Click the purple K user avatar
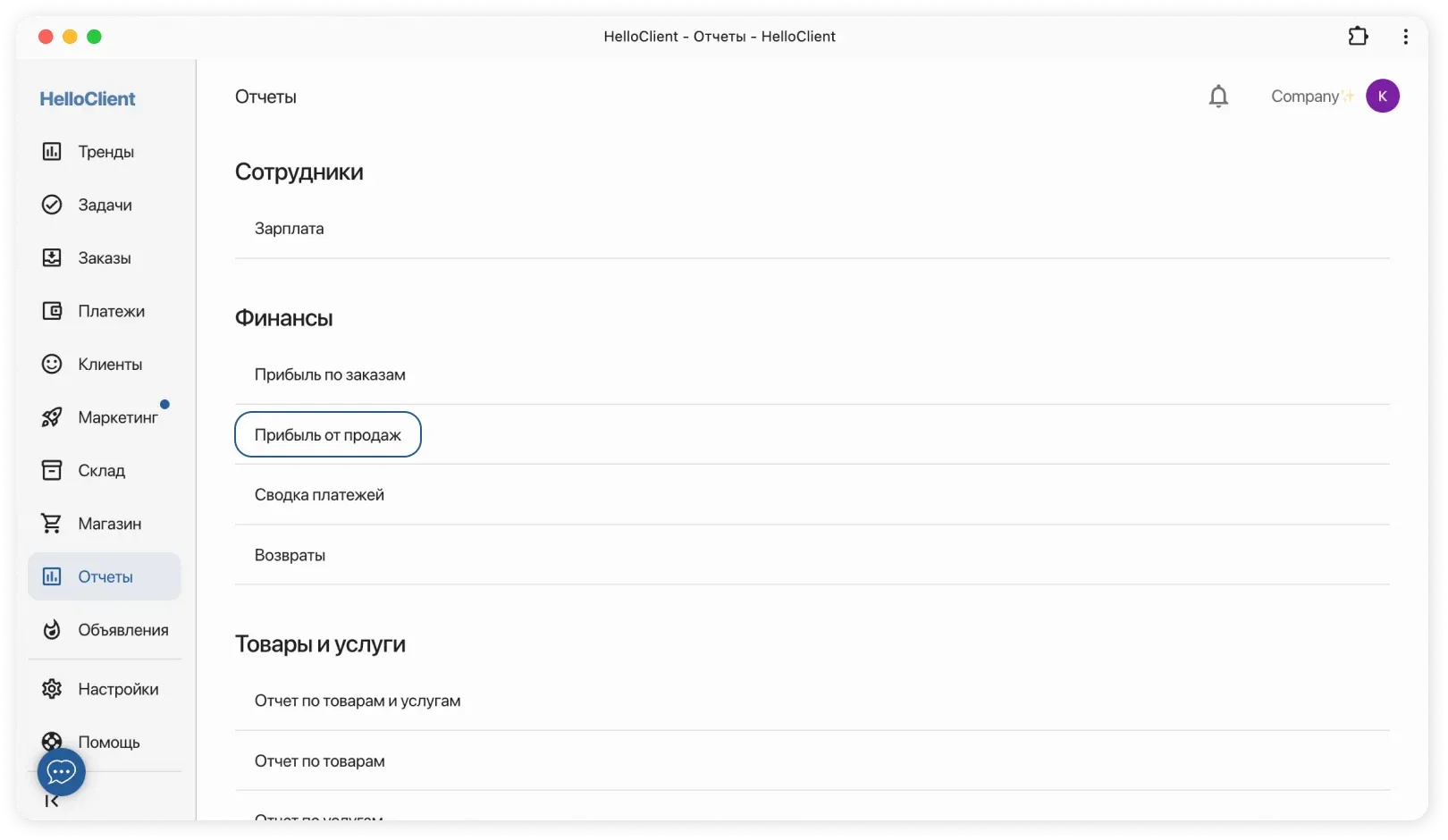The width and height of the screenshot is (1448, 840). tap(1382, 97)
